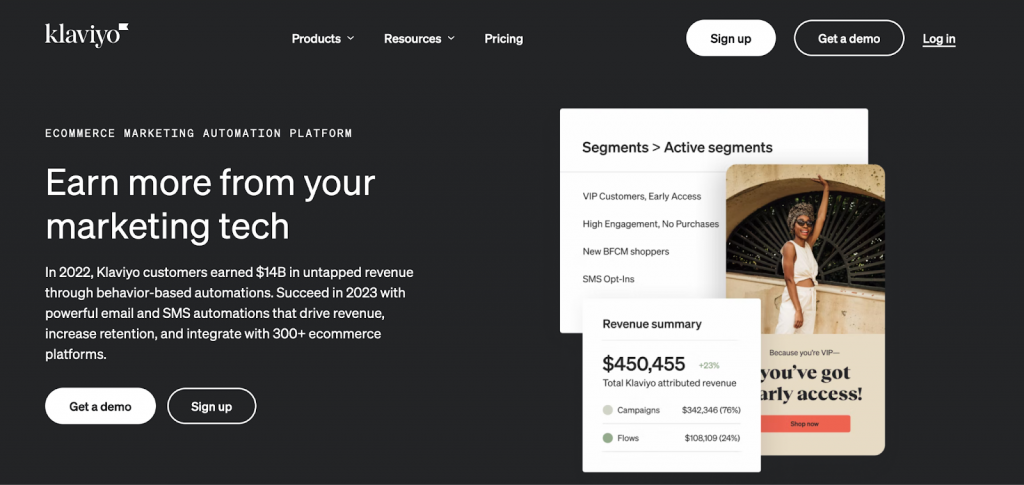Click the header Sign up button
This screenshot has height=485, width=1024.
730,38
